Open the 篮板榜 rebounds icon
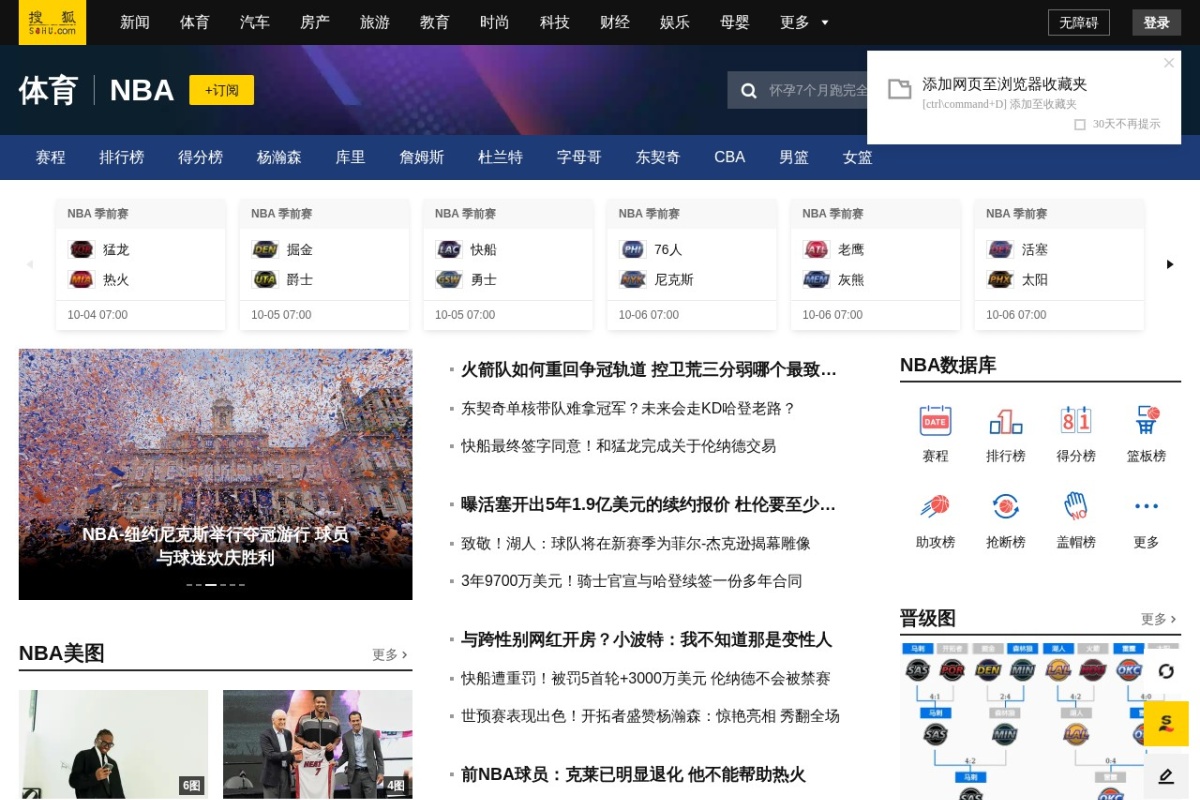This screenshot has height=800, width=1200. click(x=1146, y=421)
